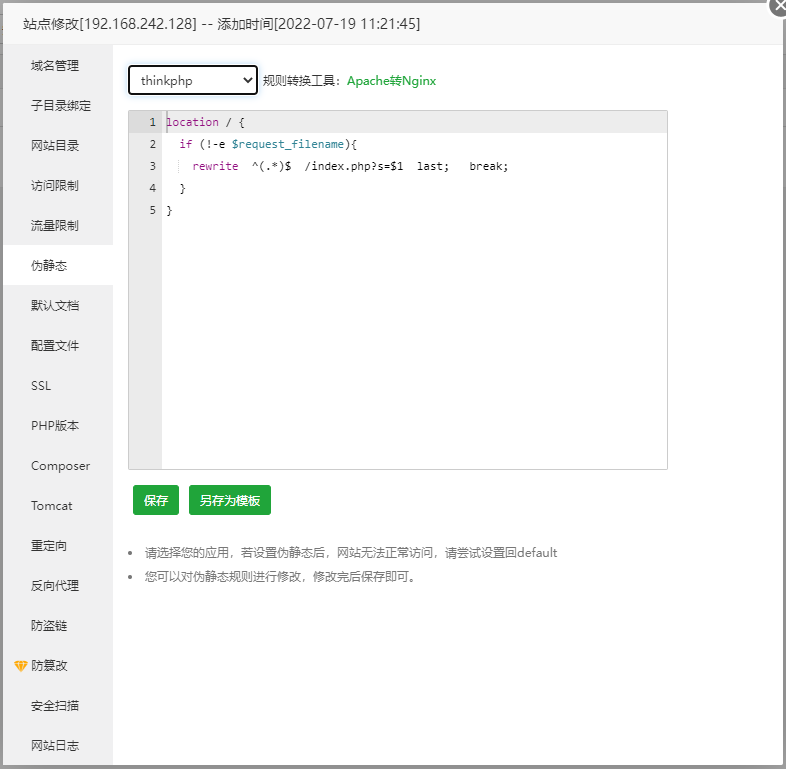Viewport: 786px width, 769px height.
Task: Click the 规则转换工具 label
Action: (x=302, y=81)
